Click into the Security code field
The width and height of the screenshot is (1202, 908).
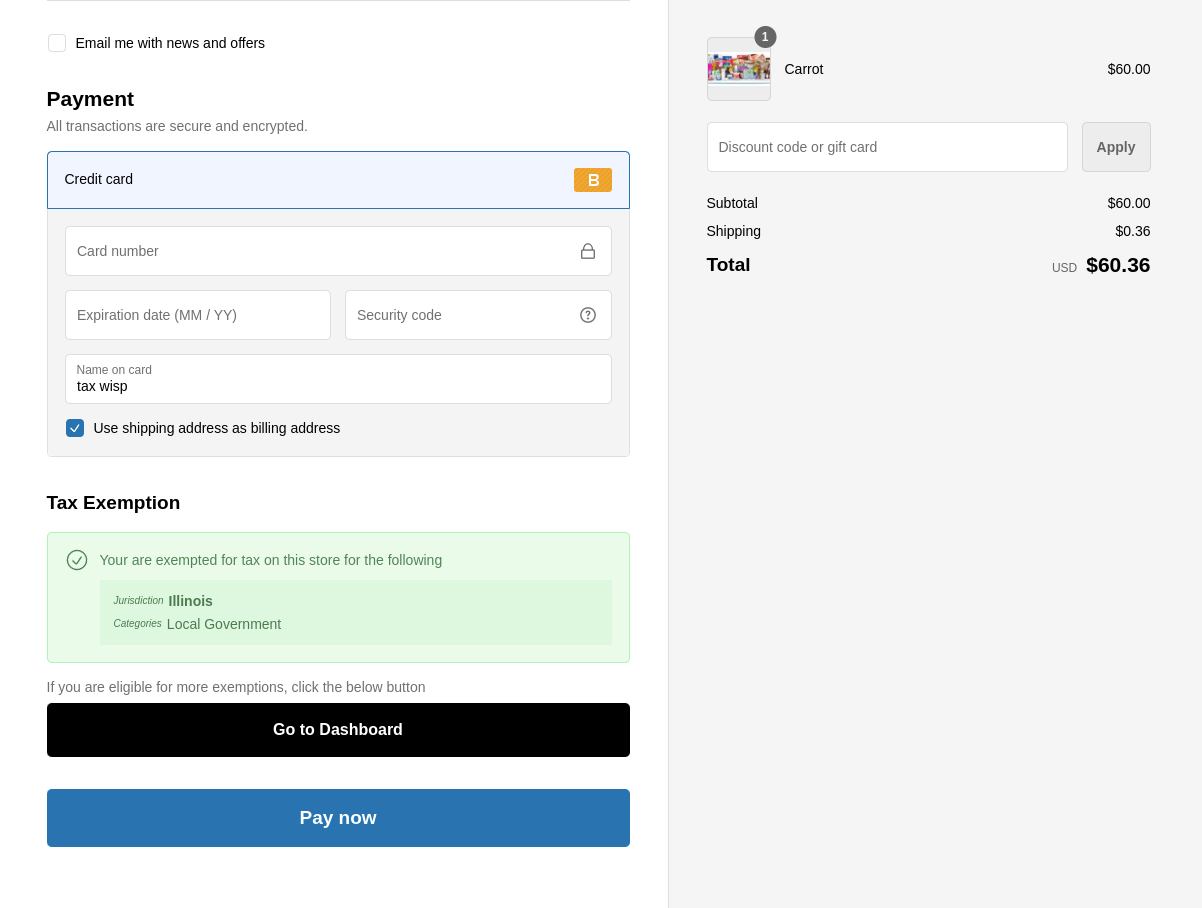pyautogui.click(x=478, y=315)
